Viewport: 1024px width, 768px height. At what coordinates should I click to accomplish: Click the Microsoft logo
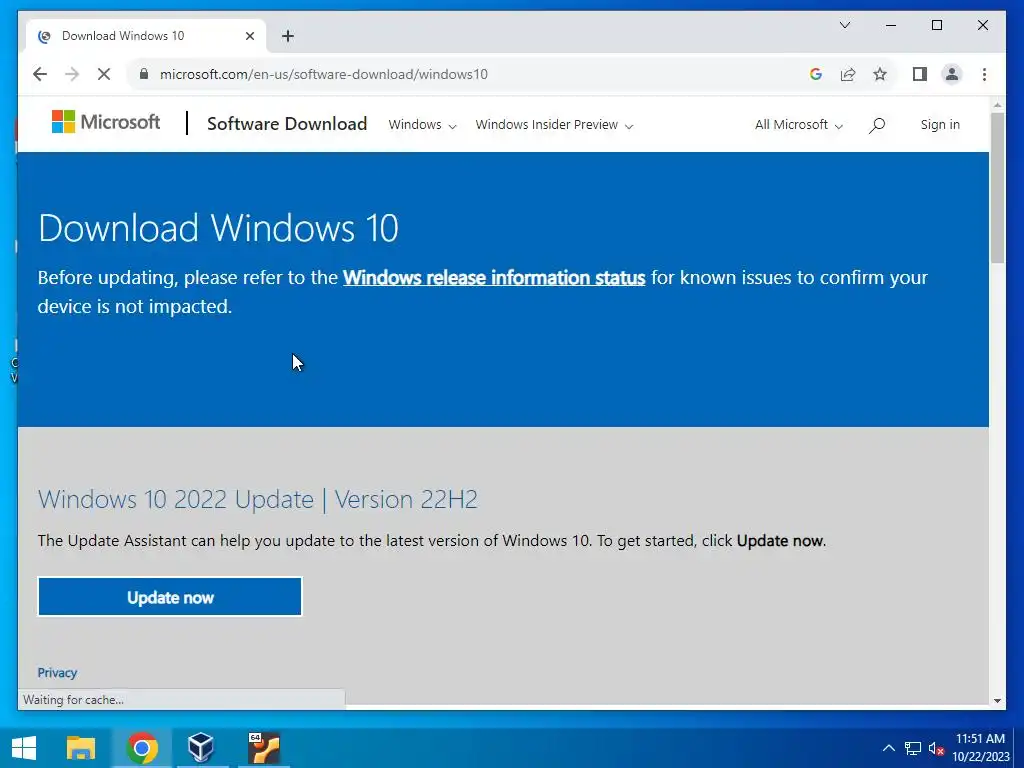coord(106,122)
